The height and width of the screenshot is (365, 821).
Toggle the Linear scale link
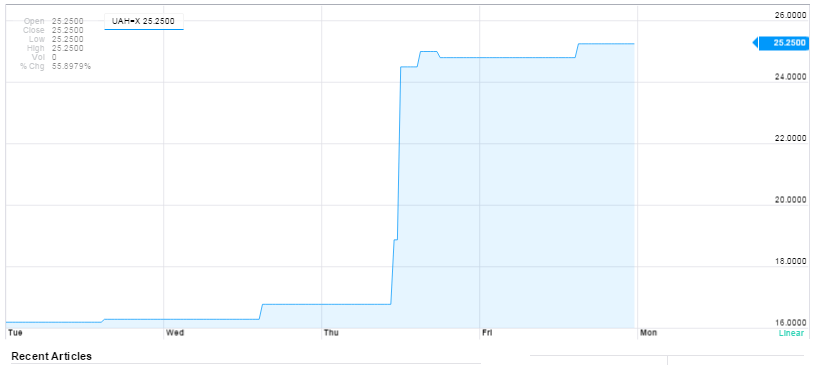click(x=791, y=333)
